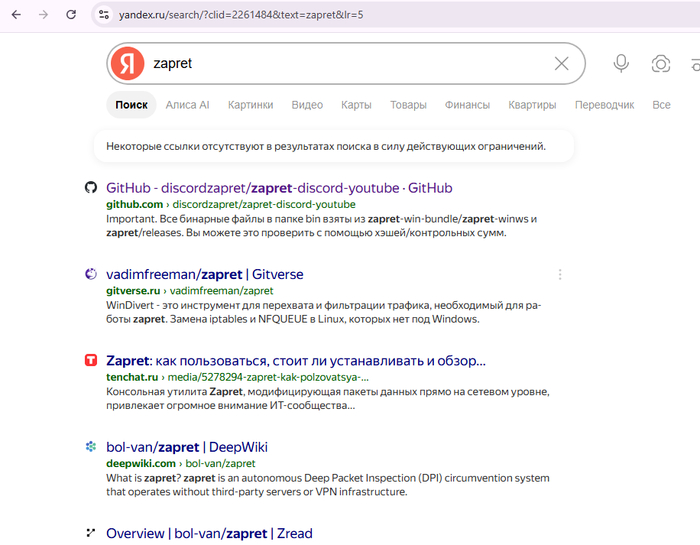Open Переводчик tab
The height and width of the screenshot is (545, 700).
(x=604, y=105)
